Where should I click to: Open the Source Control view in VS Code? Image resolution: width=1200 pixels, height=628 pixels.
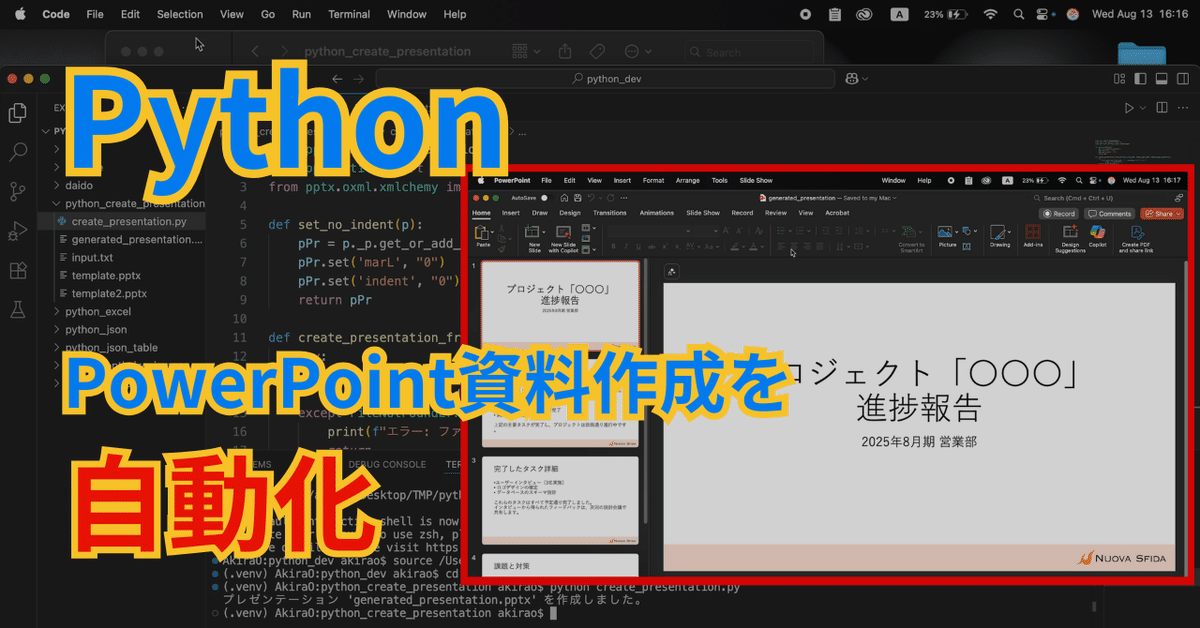pos(17,190)
